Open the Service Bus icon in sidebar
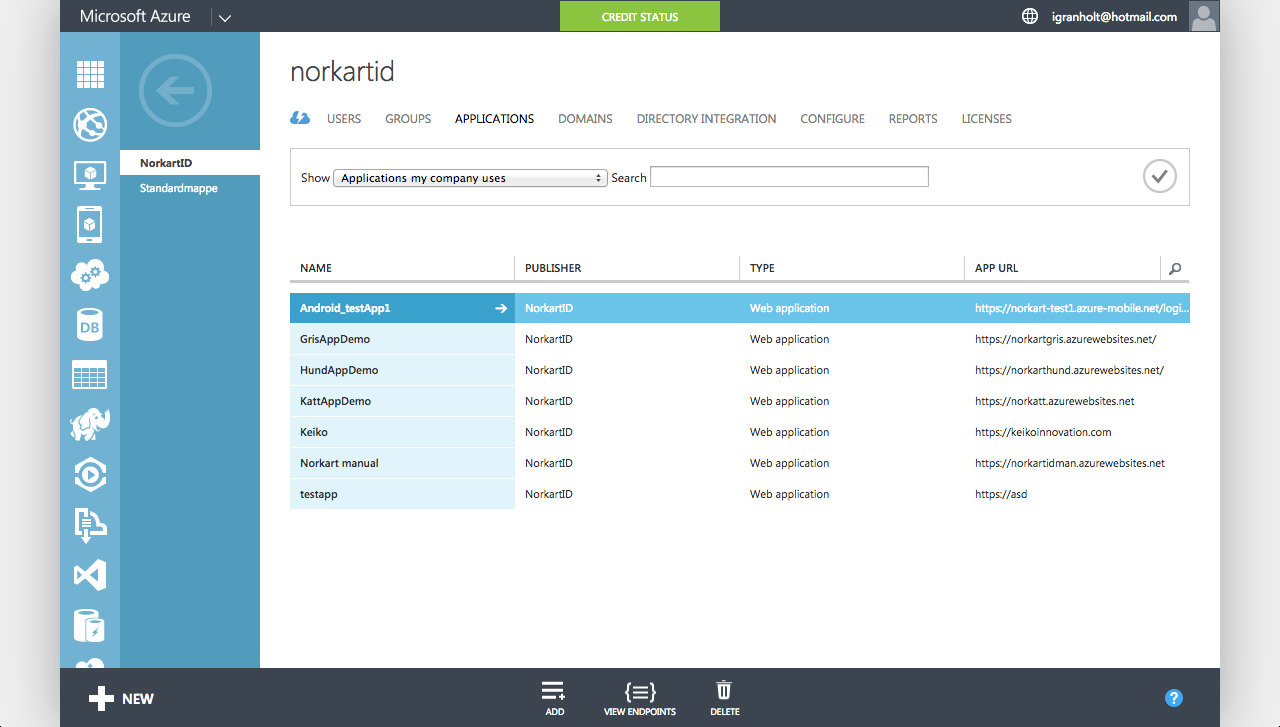This screenshot has width=1280, height=727. 90,525
